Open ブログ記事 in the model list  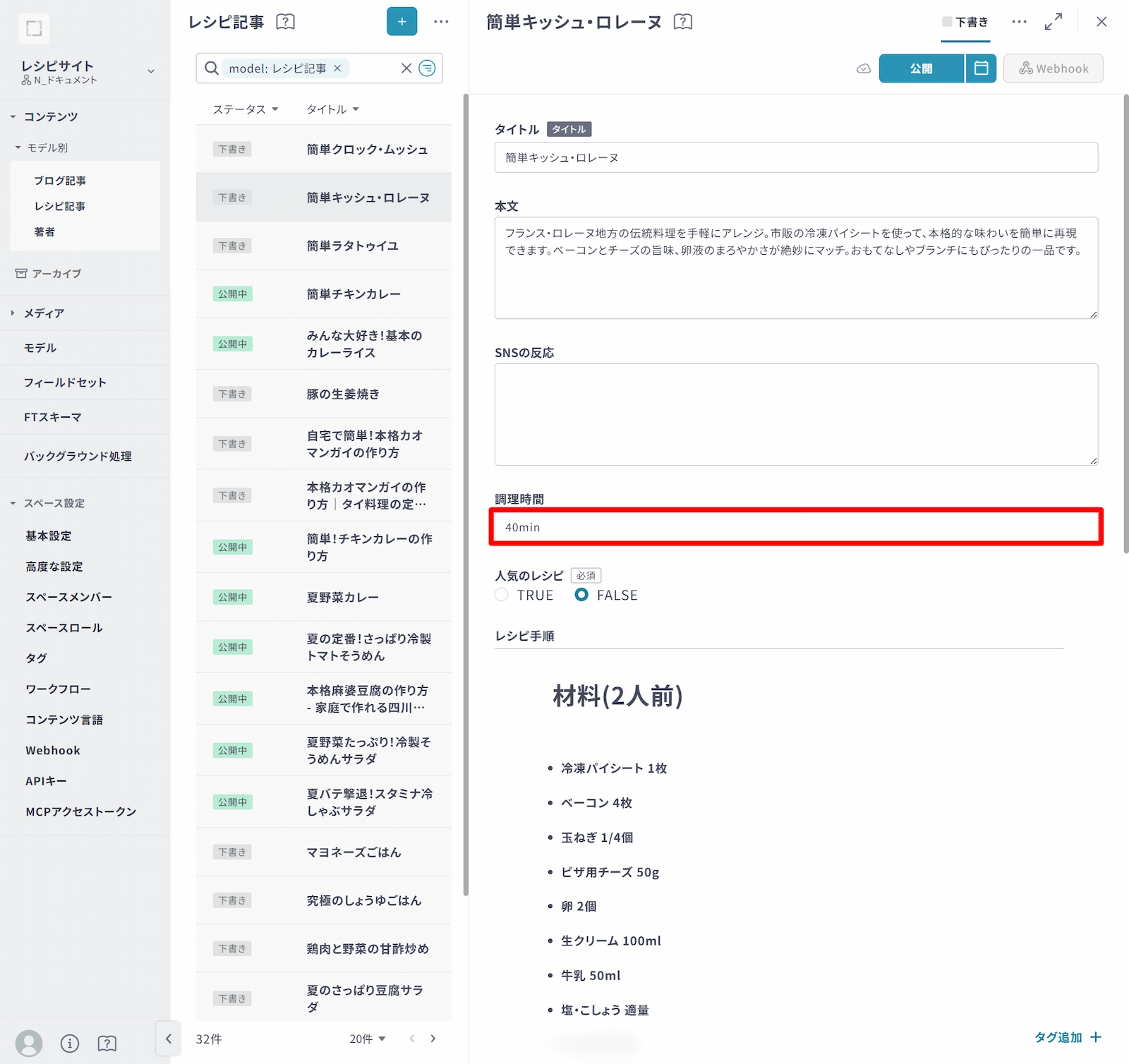pyautogui.click(x=60, y=181)
